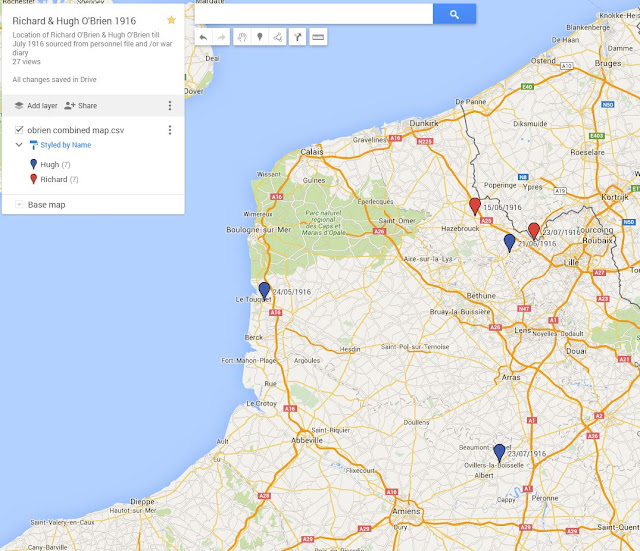Click the 27 views text
640x551 pixels.
click(27, 62)
